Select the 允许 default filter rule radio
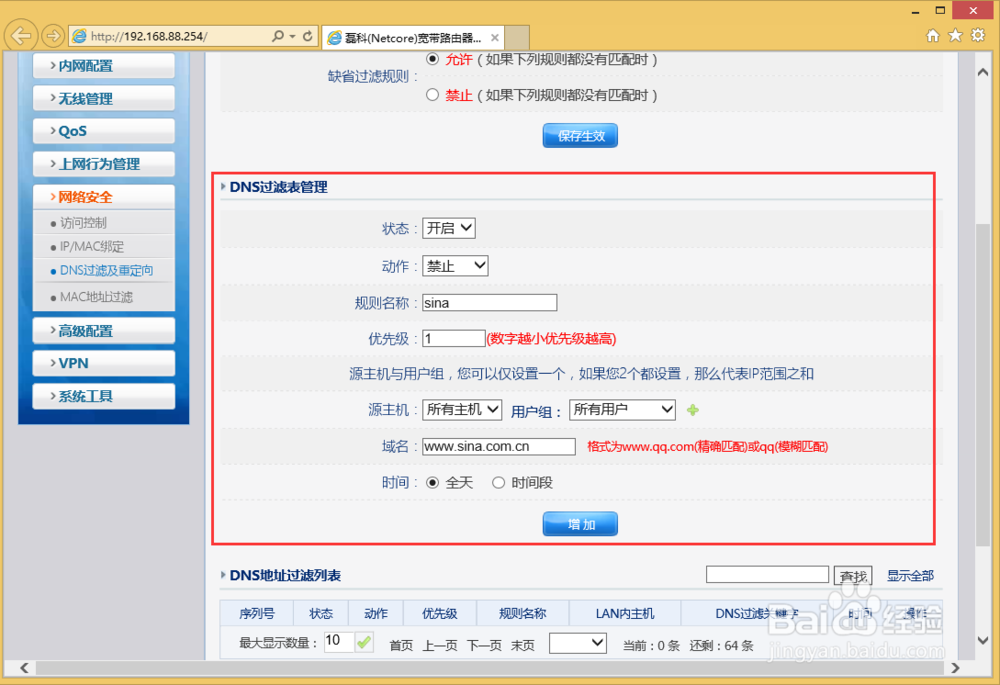Viewport: 1000px width, 685px height. (432, 59)
